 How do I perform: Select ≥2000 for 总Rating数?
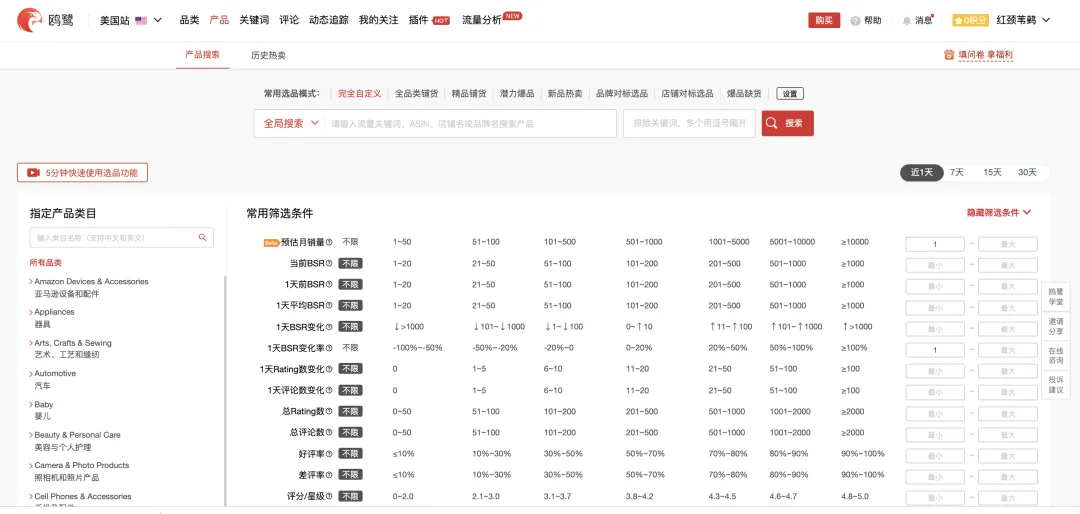coord(853,411)
